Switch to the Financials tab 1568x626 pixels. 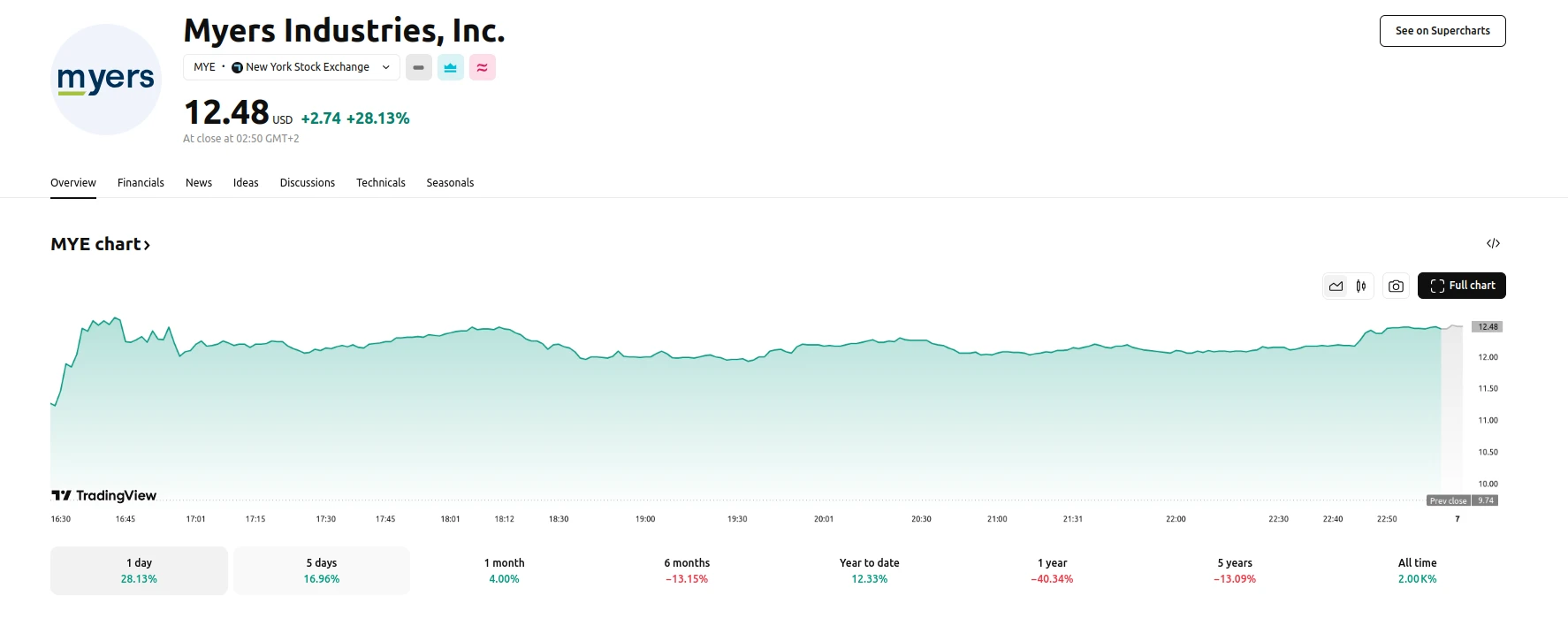pos(141,182)
